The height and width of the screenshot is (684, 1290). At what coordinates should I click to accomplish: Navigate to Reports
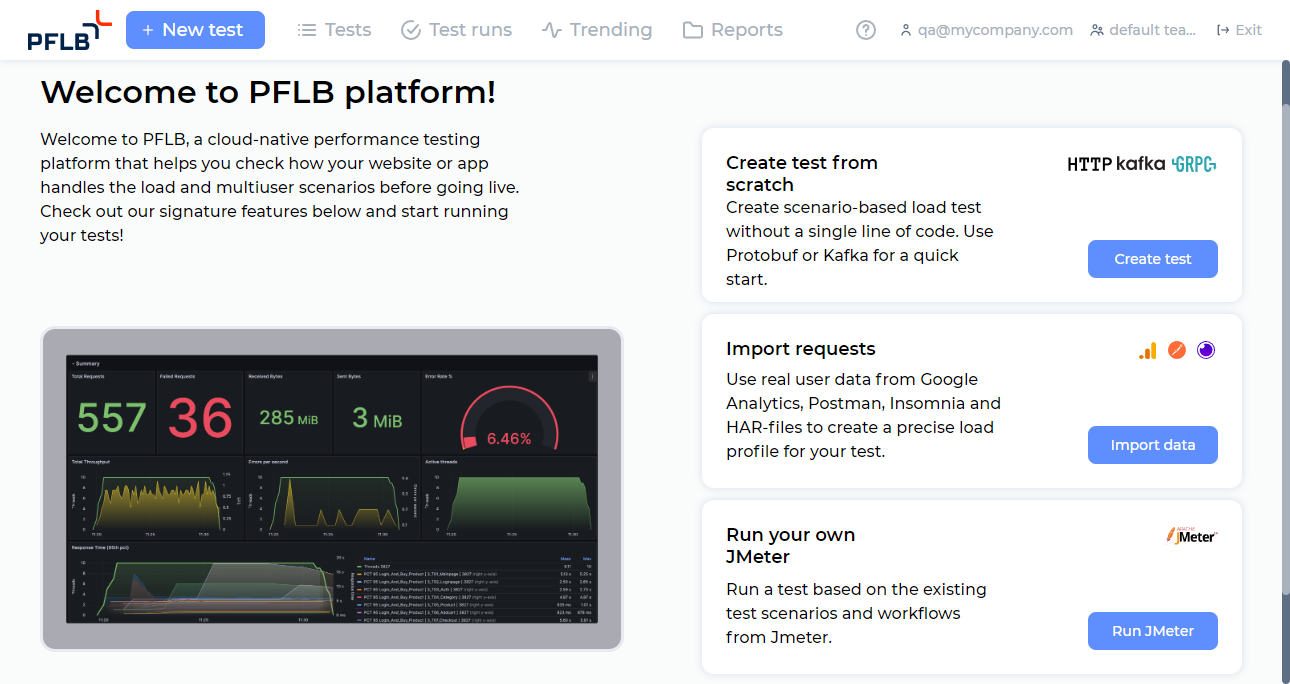click(733, 30)
